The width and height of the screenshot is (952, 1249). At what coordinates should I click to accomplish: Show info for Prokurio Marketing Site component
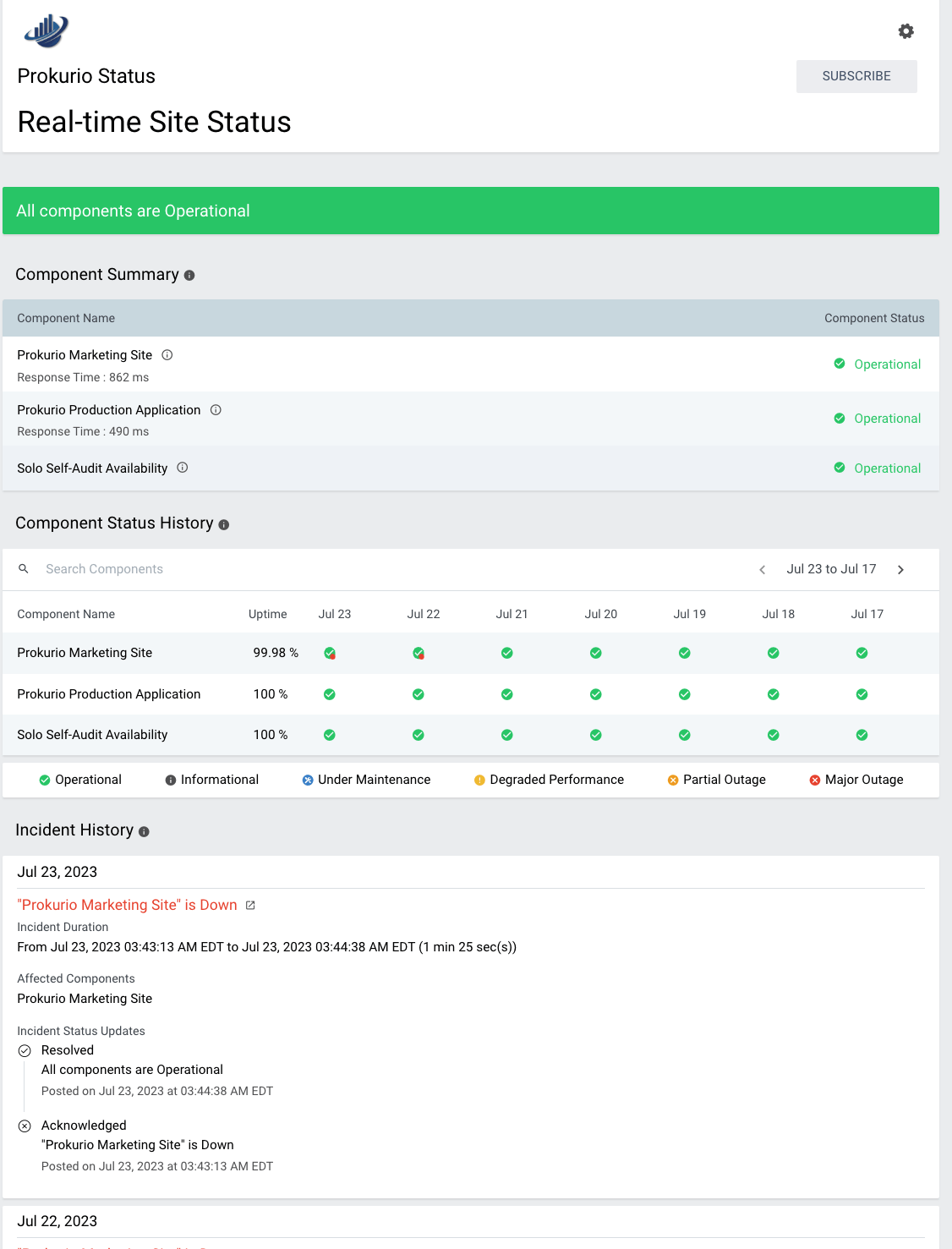pyautogui.click(x=167, y=355)
